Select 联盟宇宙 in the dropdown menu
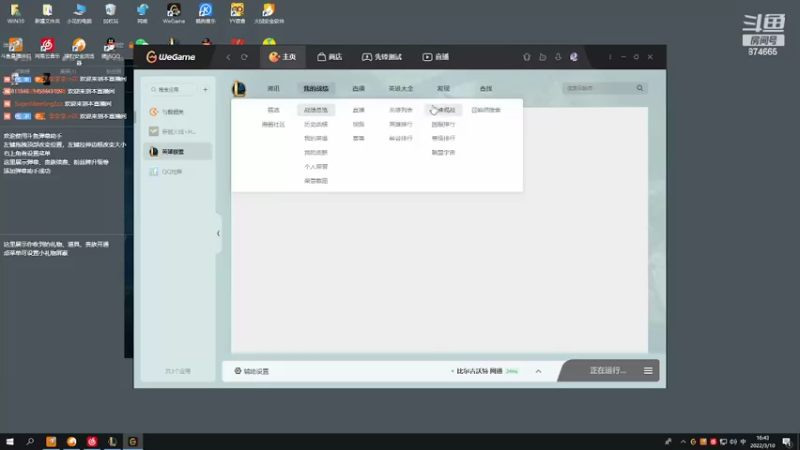Screen dimensions: 800x450 [443, 153]
